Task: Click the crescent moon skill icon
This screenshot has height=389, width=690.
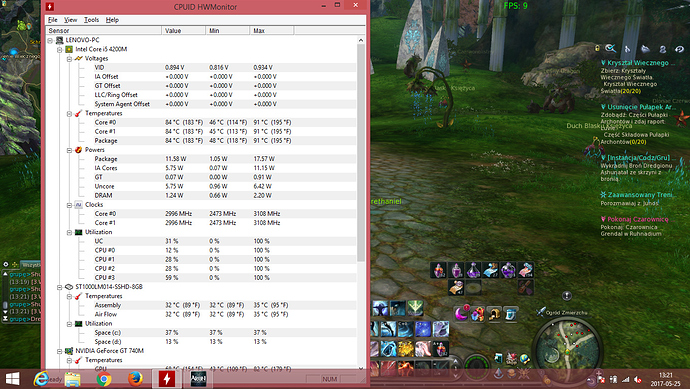Action: tap(461, 314)
